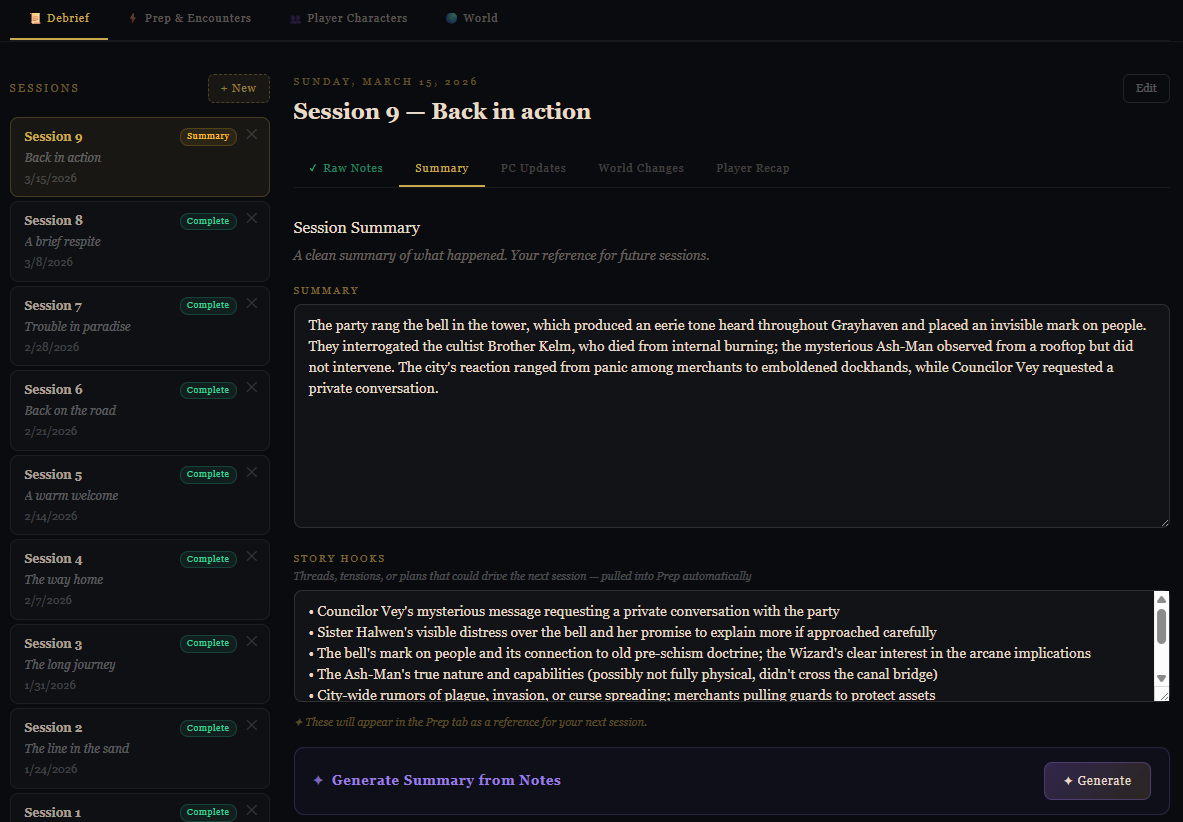Remove Session 8 using the X icon
Screen dimensions: 1183x822
[x=252, y=219]
